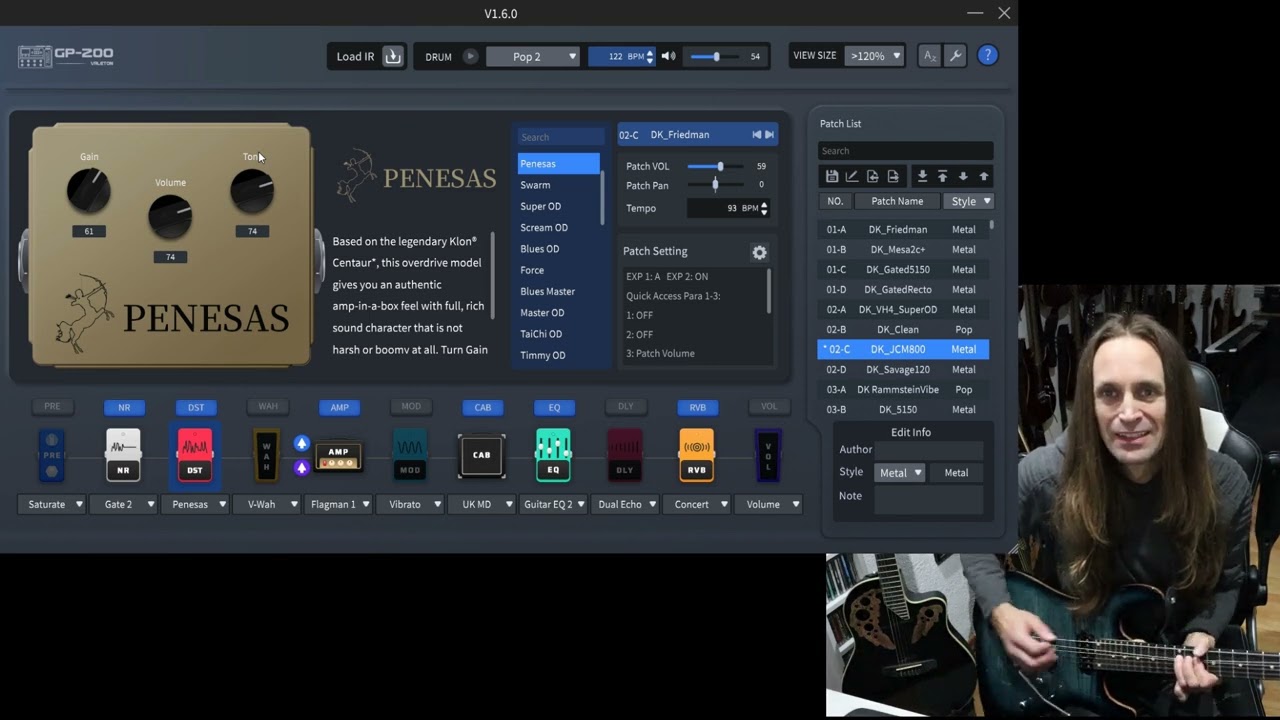This screenshot has width=1280, height=720.
Task: Click the Tempo 93 BPM stepper
Action: tap(764, 208)
